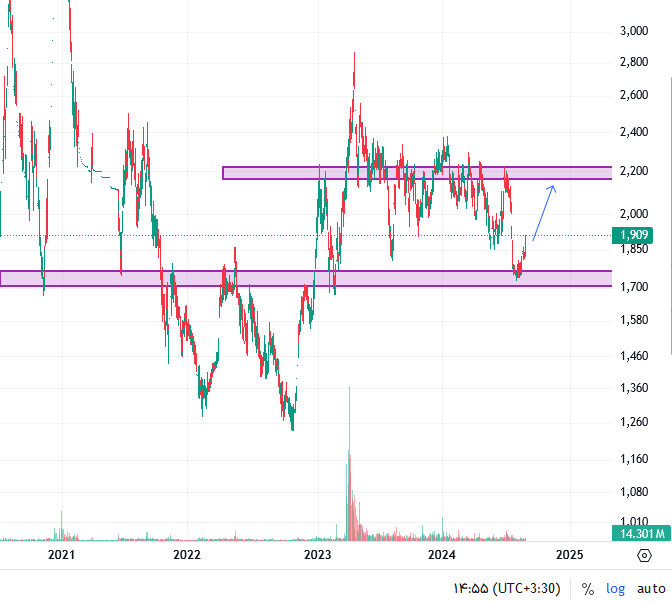Viewport: 672px width, 602px height.
Task: Click the 2021 date label on time axis
Action: 61,555
